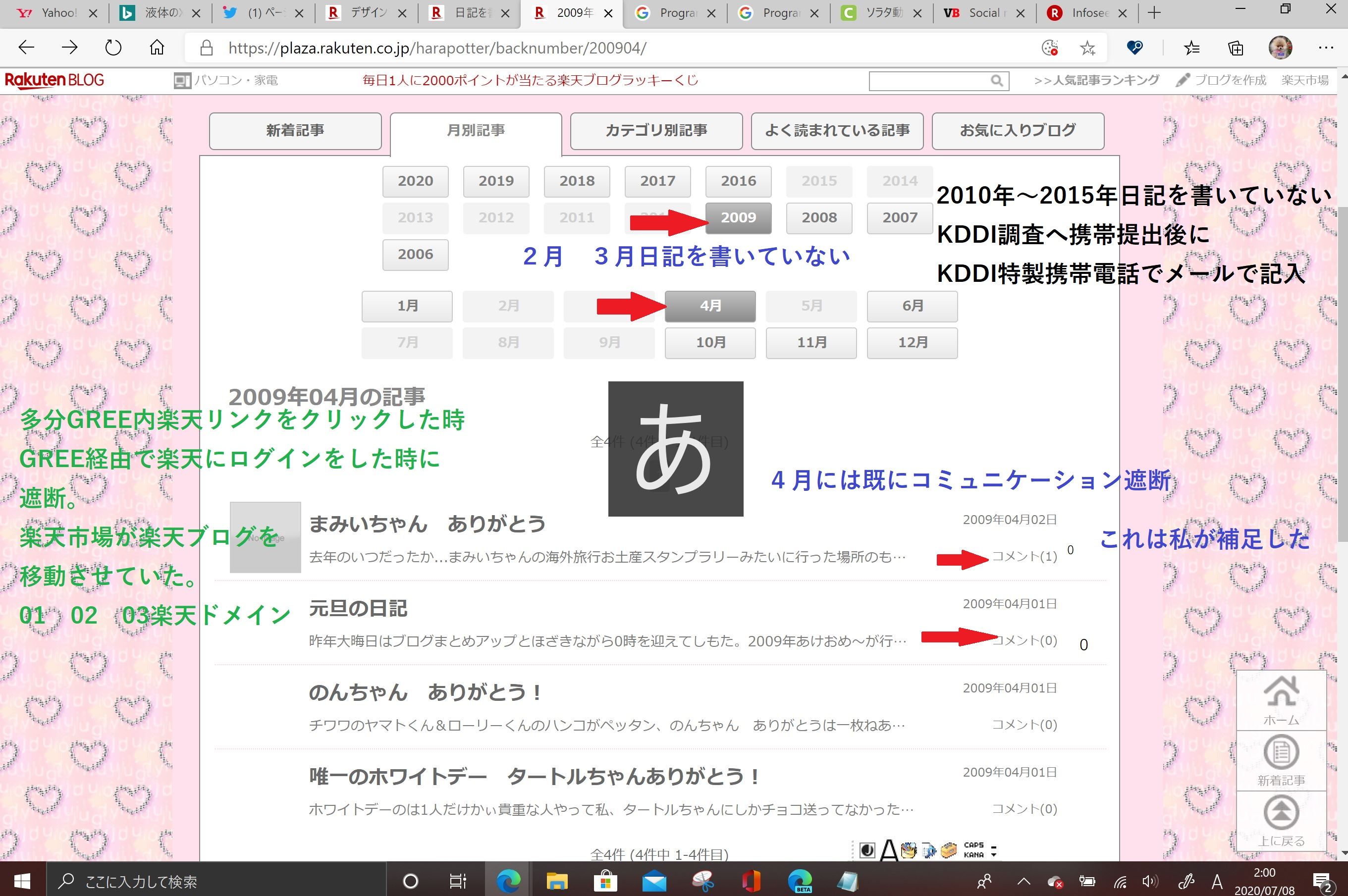This screenshot has height=896, width=1348.
Task: Select the お気に入りブログ tab
Action: point(1018,131)
